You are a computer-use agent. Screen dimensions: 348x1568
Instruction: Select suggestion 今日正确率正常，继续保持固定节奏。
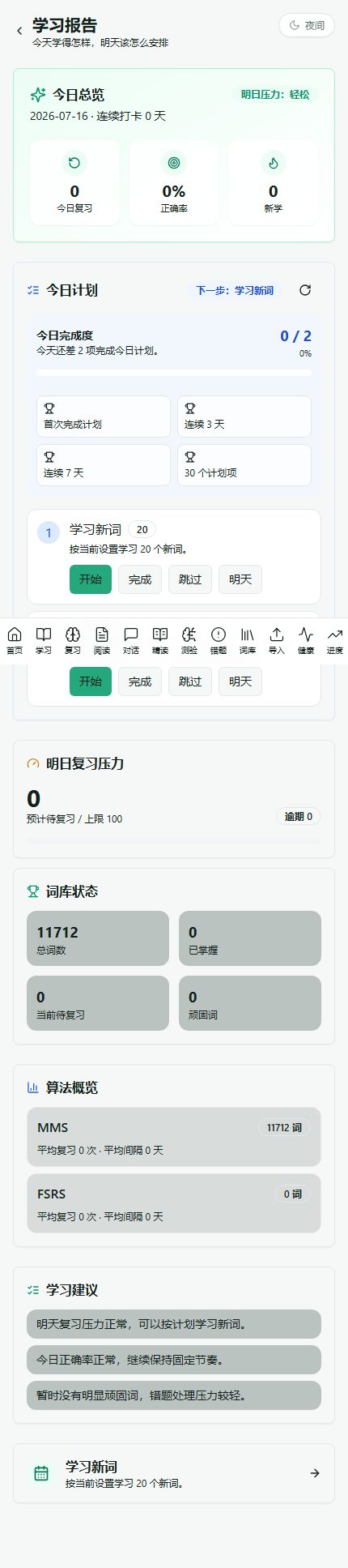(x=174, y=1360)
